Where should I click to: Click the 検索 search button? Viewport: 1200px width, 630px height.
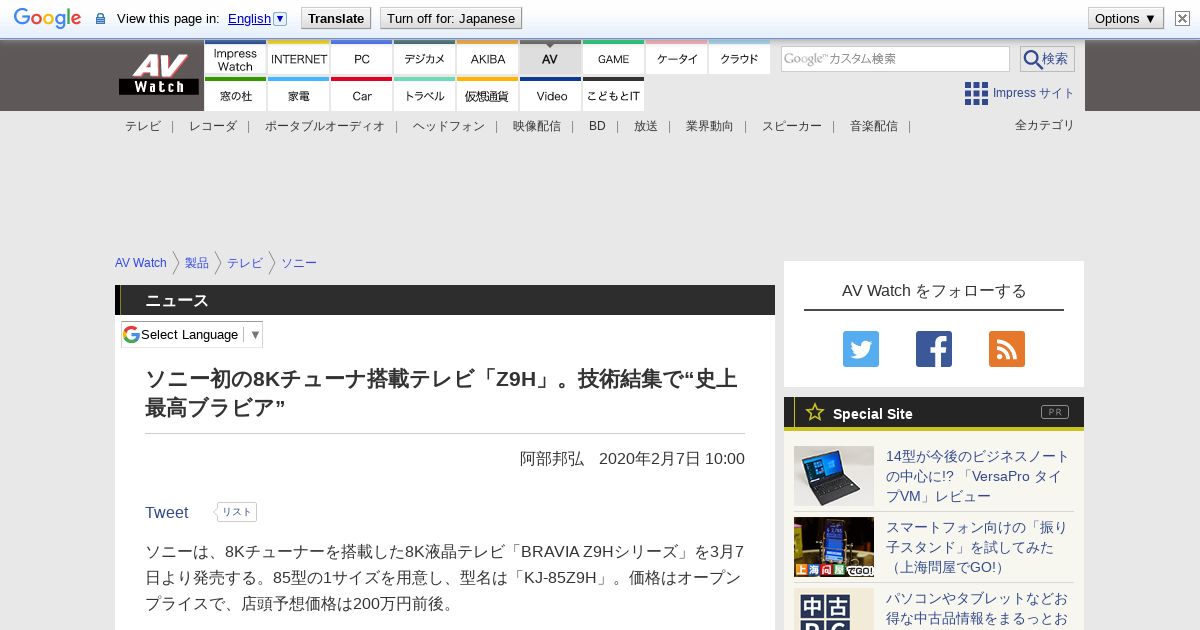(x=1047, y=59)
